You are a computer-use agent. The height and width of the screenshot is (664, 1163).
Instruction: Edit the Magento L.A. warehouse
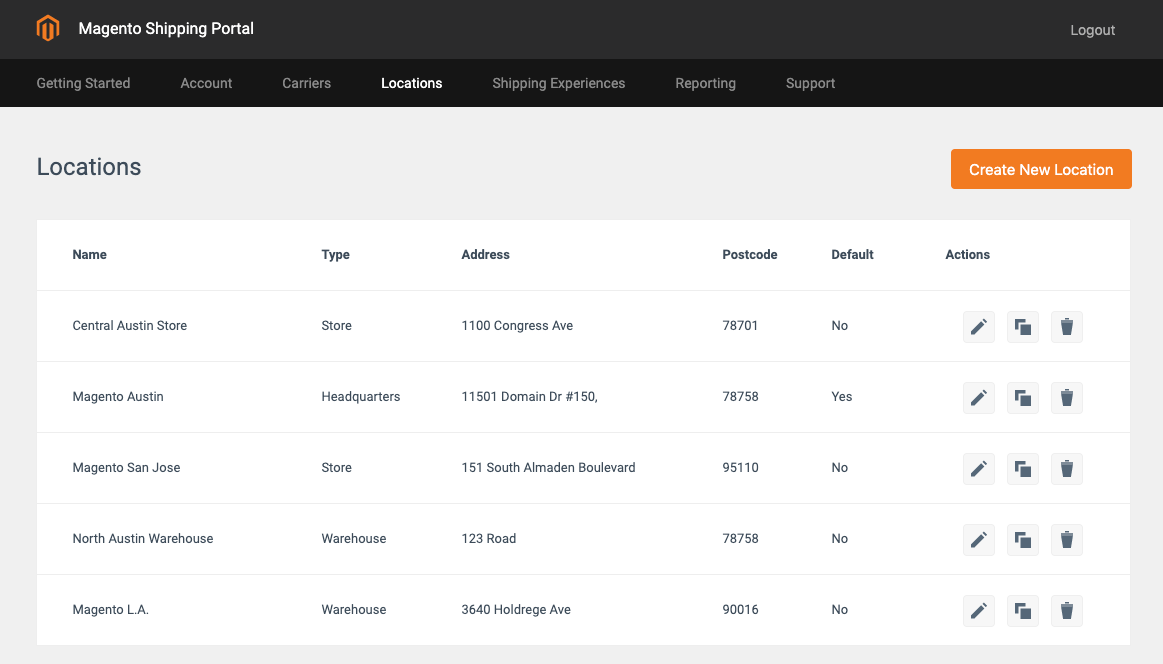(978, 611)
